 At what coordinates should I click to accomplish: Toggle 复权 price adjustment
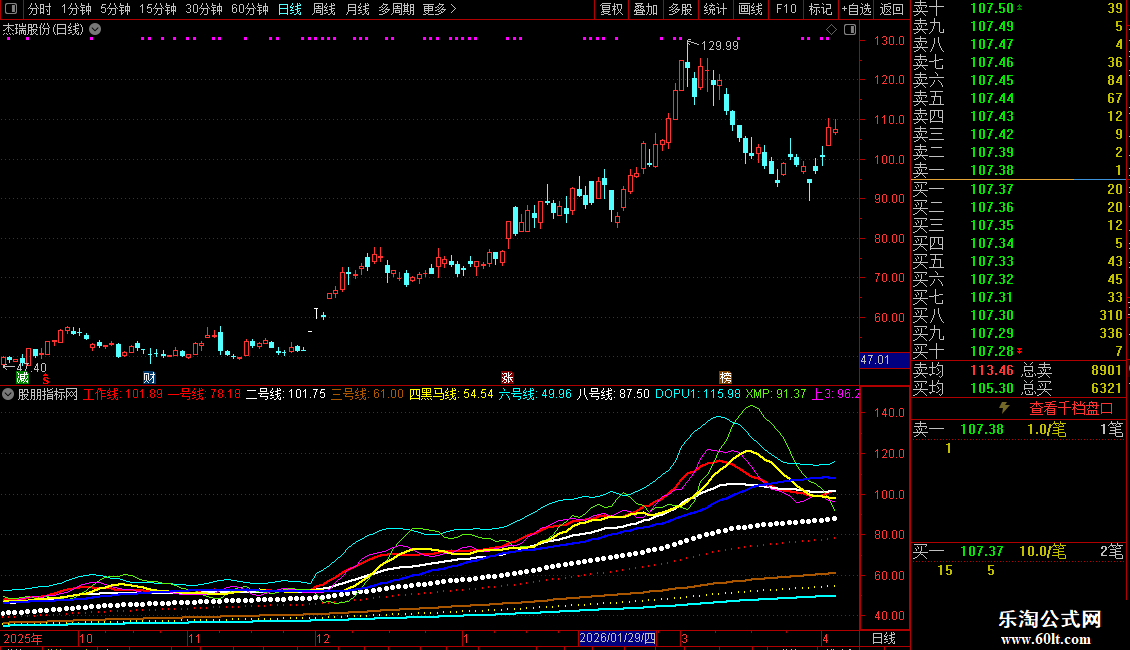point(611,9)
